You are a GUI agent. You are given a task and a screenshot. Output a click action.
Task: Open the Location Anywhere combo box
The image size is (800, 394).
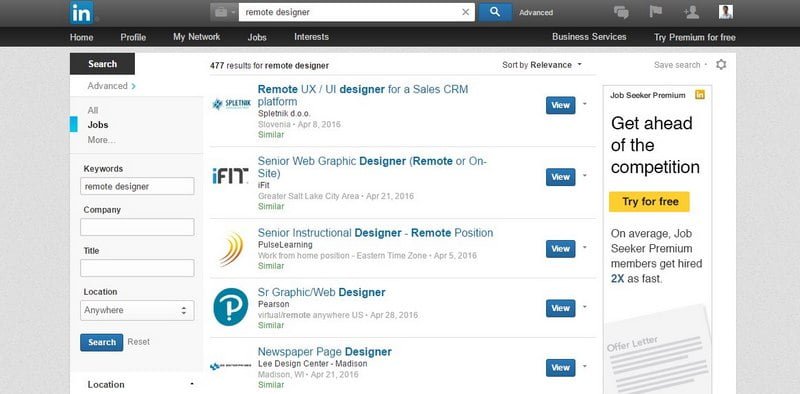(x=137, y=310)
